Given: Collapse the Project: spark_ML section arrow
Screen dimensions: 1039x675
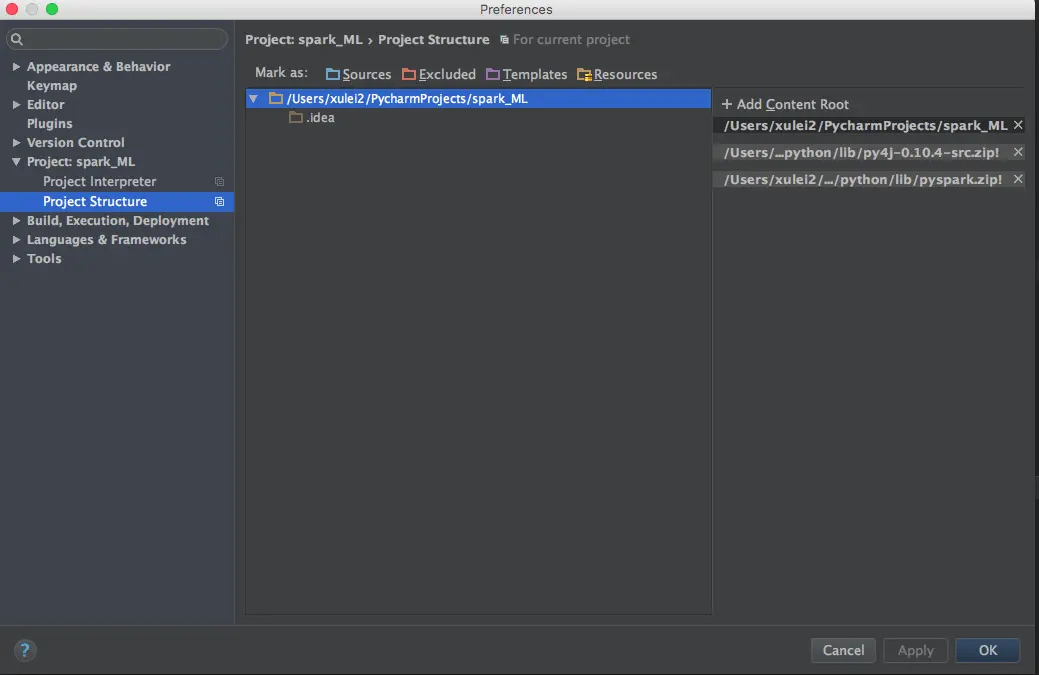Looking at the screenshot, I should [x=16, y=162].
